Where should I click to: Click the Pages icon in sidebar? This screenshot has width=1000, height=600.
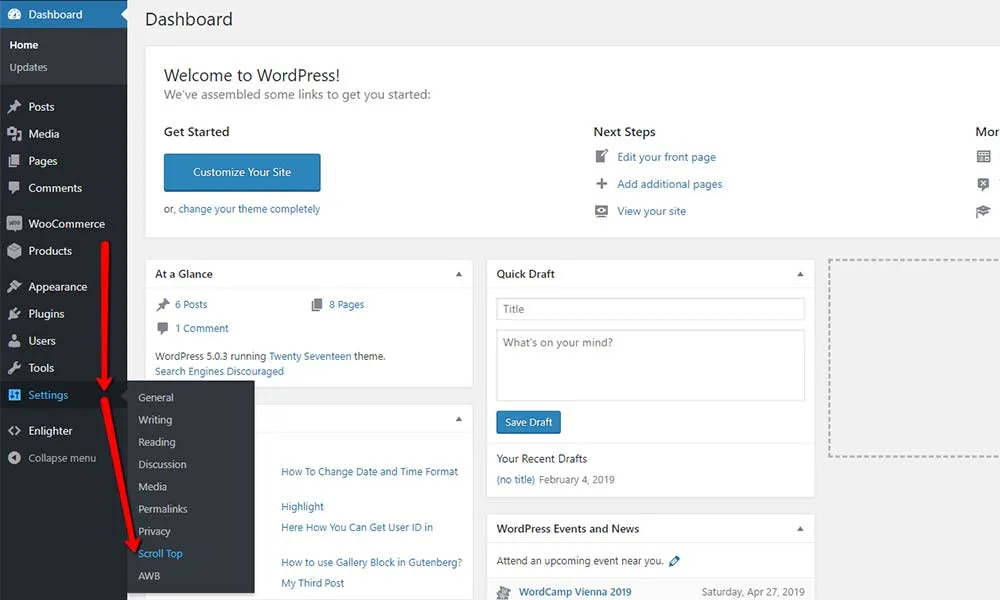14,161
